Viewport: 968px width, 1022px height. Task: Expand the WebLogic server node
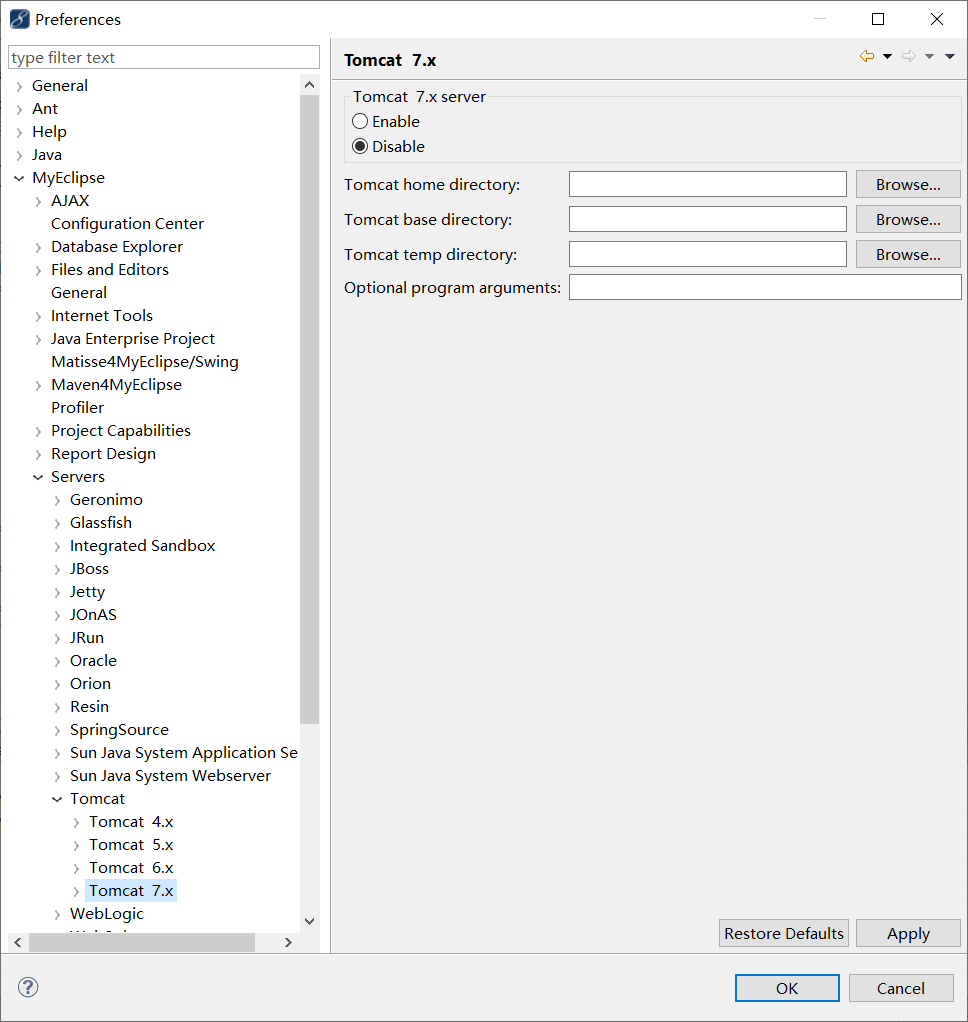coord(57,914)
